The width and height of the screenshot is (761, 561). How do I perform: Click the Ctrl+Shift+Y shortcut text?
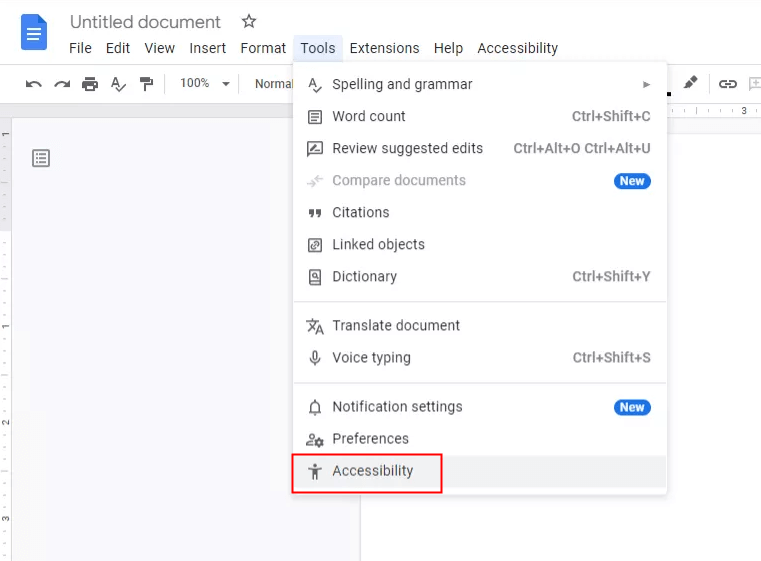(611, 277)
